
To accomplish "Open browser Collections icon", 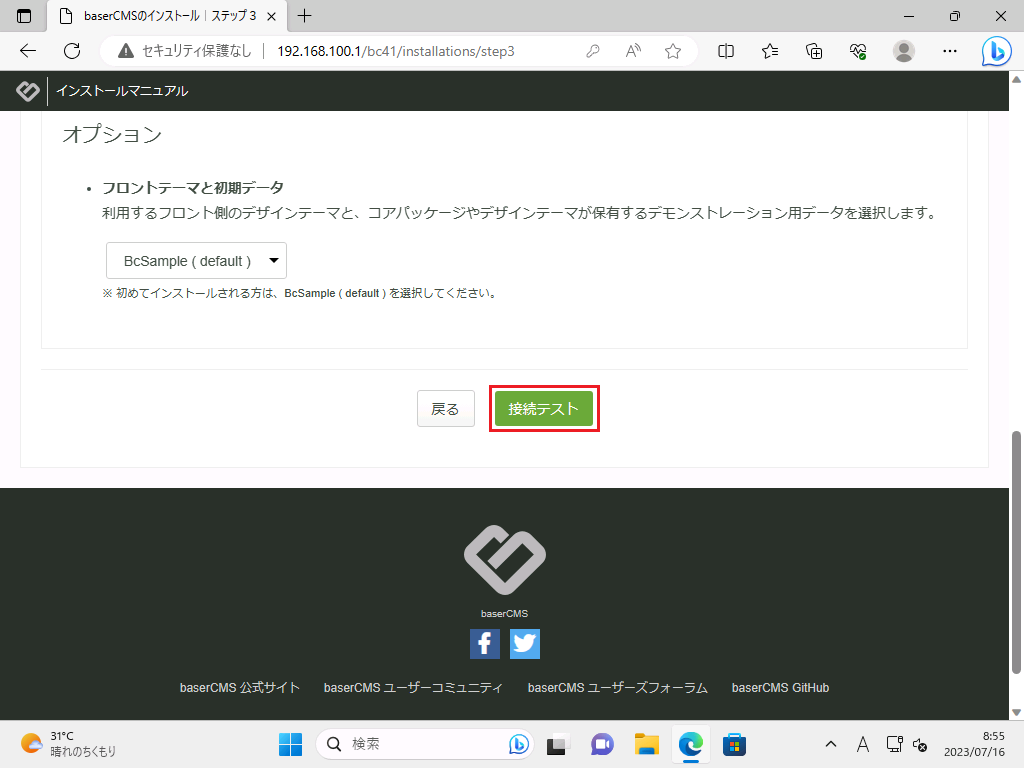I will [x=814, y=51].
